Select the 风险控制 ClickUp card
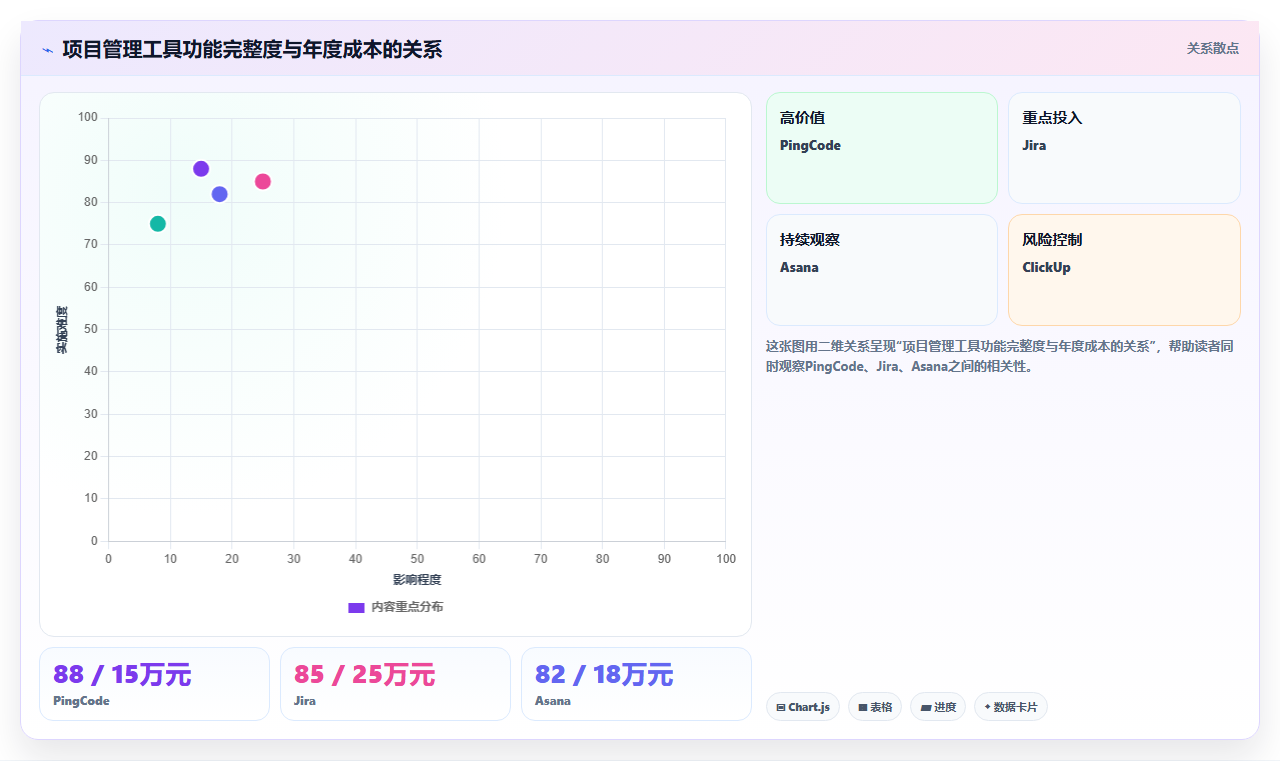Screen dimensions: 1280x761 coord(1124,270)
